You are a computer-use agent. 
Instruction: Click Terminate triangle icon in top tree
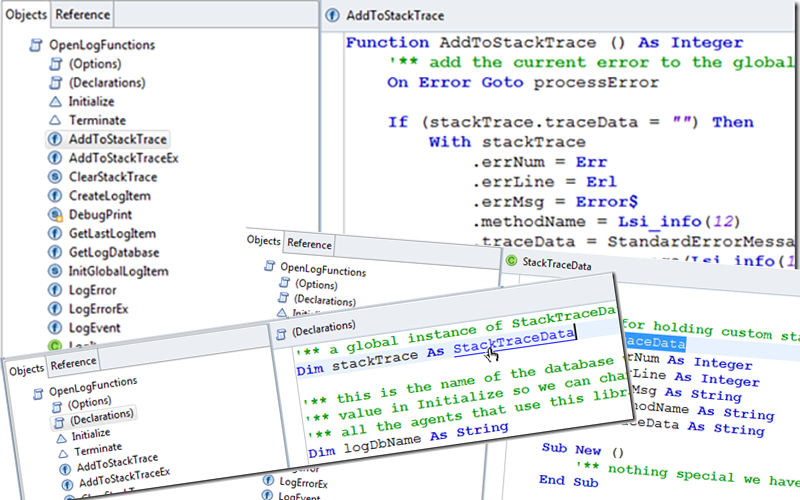tap(55, 120)
